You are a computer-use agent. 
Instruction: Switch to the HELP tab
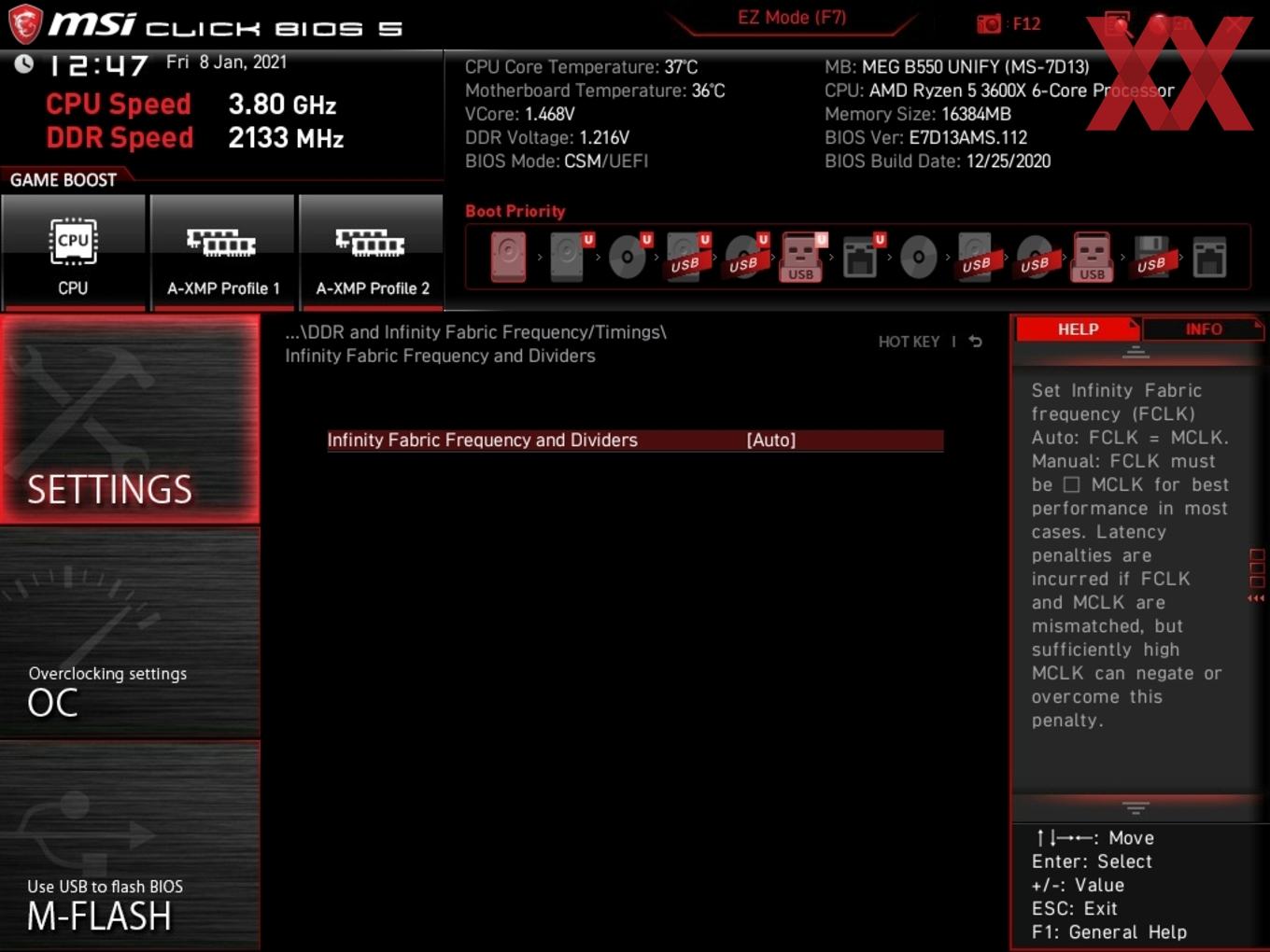coord(1078,329)
